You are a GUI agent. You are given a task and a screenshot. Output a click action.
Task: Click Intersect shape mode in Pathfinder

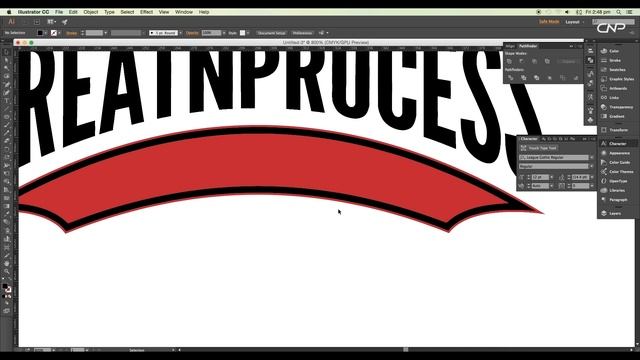pos(534,61)
